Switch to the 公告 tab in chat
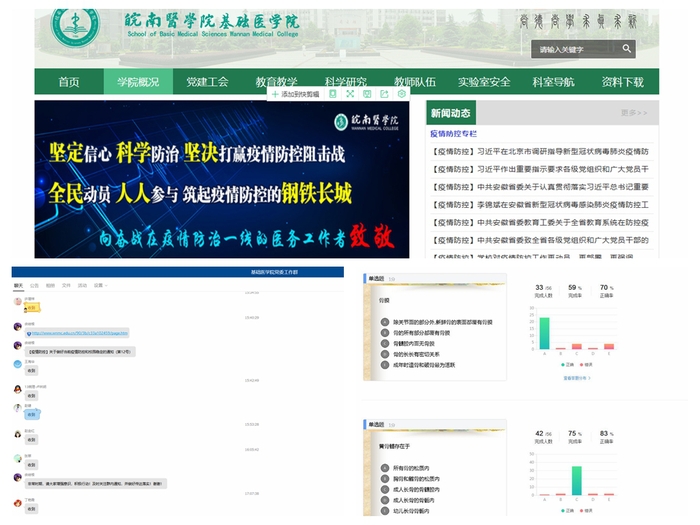 34,286
